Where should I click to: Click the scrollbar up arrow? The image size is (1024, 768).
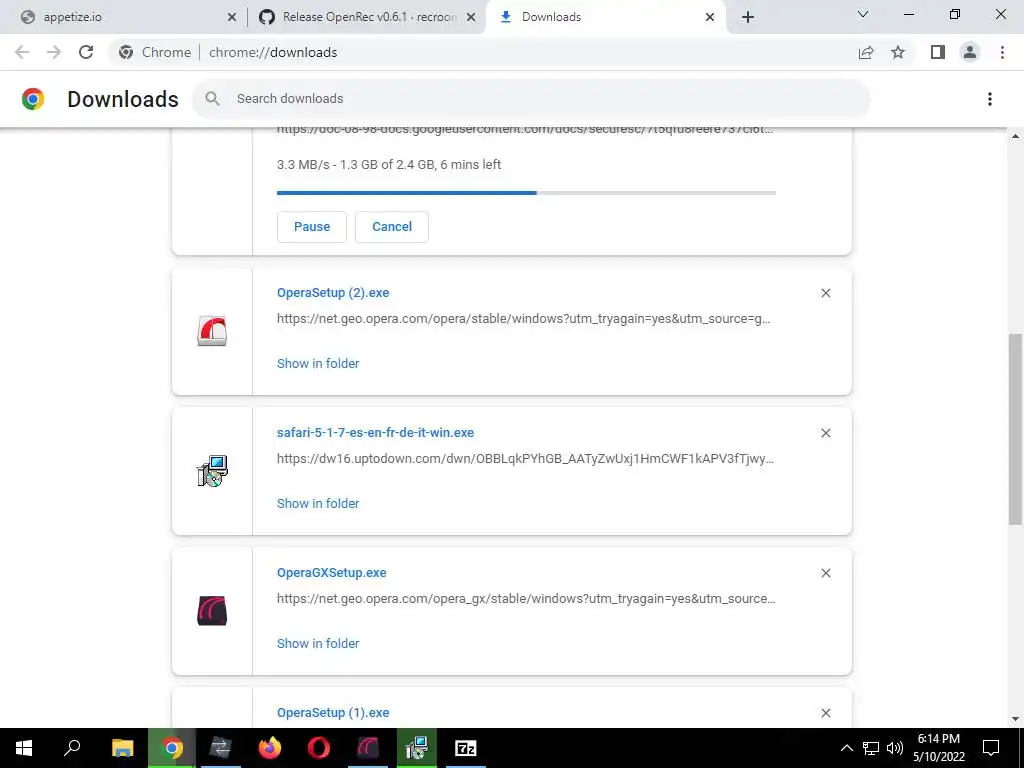point(1015,136)
